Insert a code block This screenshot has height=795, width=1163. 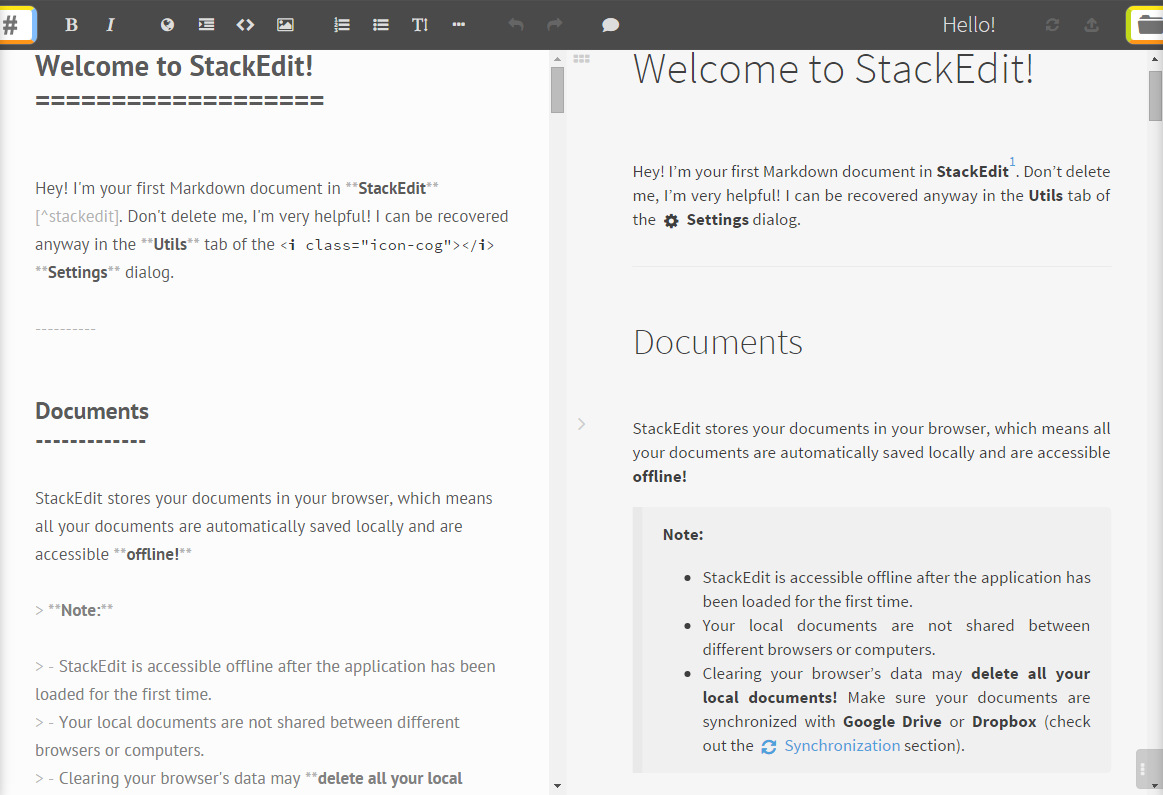(x=245, y=24)
